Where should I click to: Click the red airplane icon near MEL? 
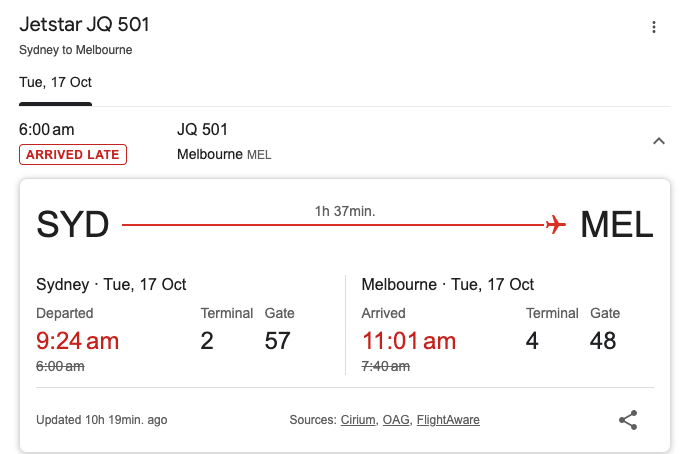pyautogui.click(x=556, y=225)
